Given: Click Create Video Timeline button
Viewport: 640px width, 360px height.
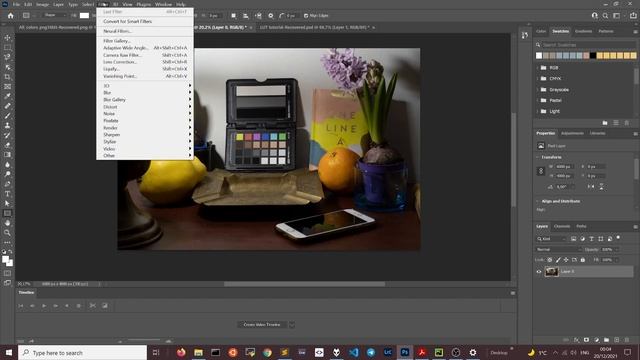Looking at the screenshot, I should 262,325.
